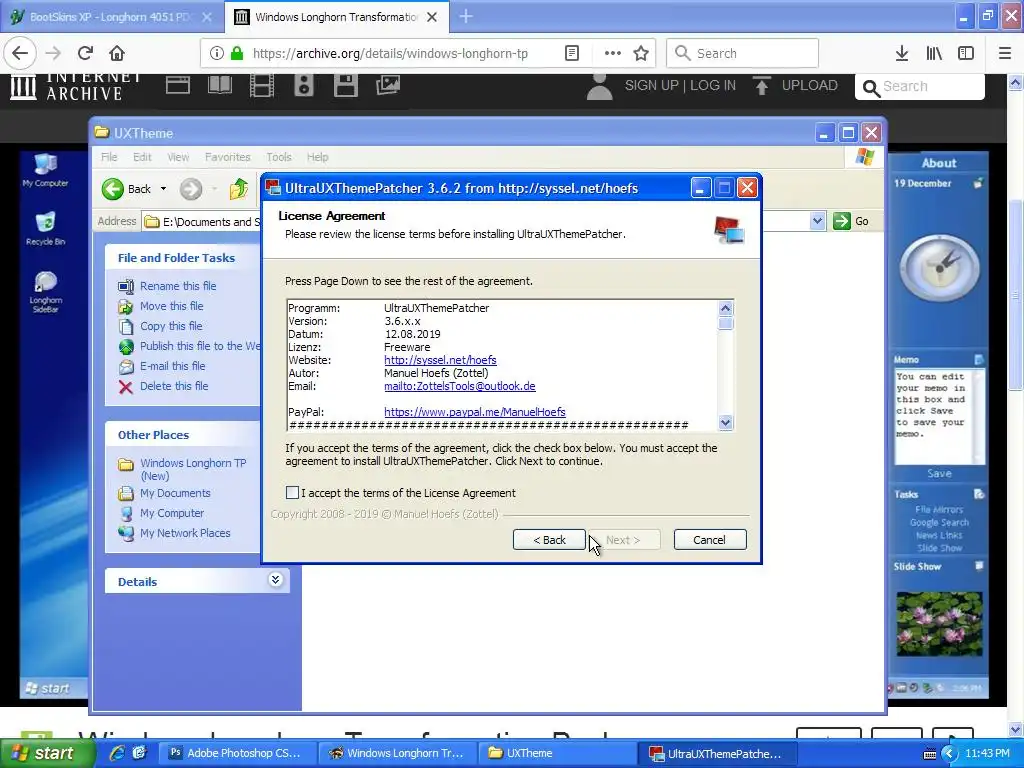Screen dimensions: 1024x768
Task: Click the license text scroll down arrow
Action: 726,423
